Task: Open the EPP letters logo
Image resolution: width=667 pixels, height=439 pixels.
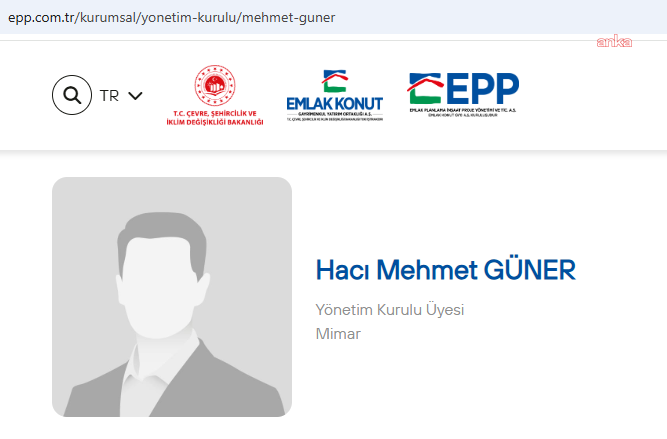Action: tap(482, 88)
